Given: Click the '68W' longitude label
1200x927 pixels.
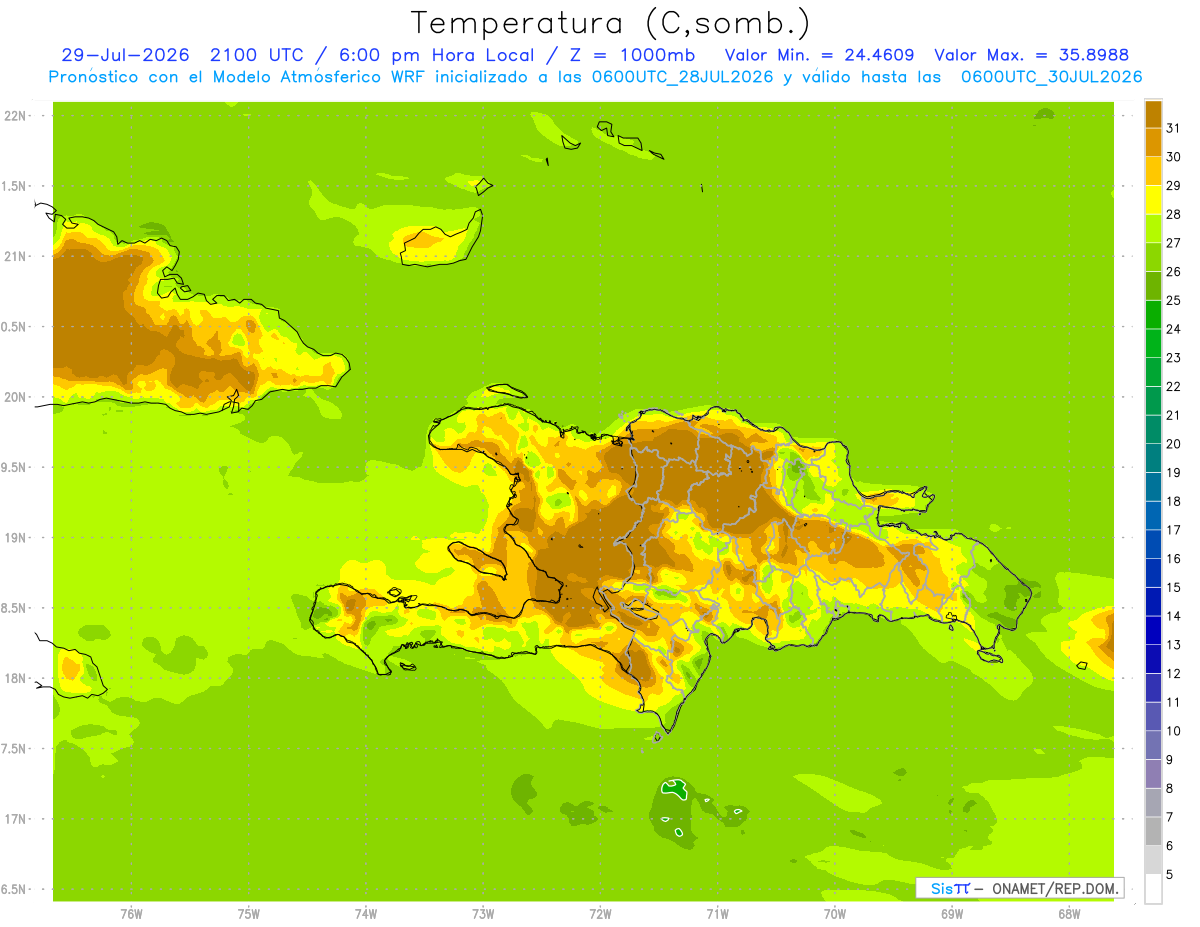Looking at the screenshot, I should tap(1069, 913).
